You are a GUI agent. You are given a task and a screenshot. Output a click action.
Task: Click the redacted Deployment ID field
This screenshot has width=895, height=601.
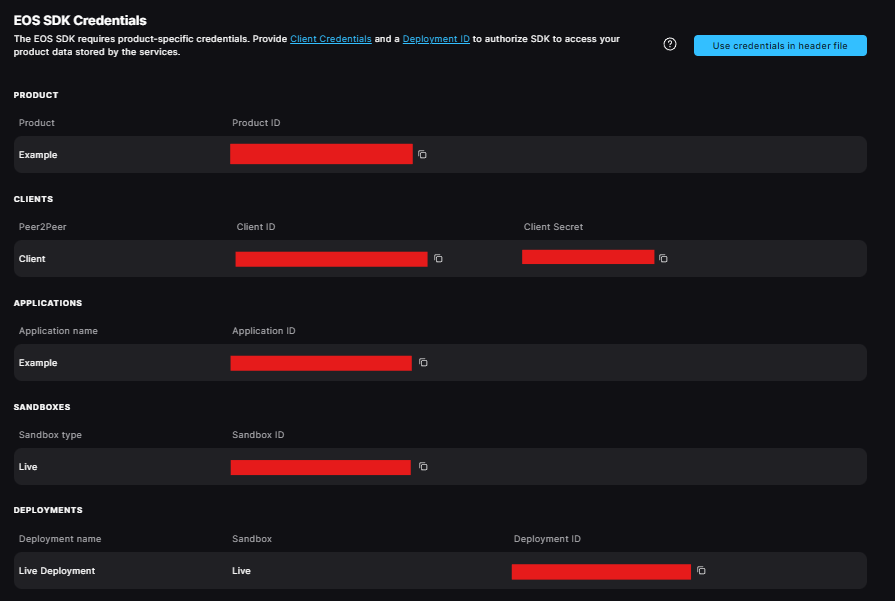[601, 571]
